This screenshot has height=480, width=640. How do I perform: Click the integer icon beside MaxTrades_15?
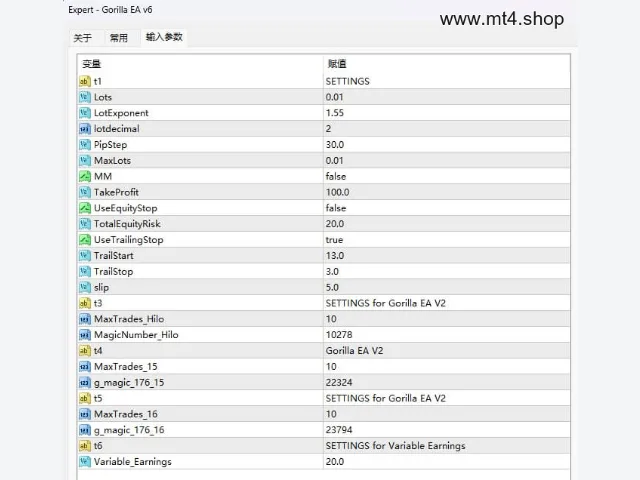(84, 367)
